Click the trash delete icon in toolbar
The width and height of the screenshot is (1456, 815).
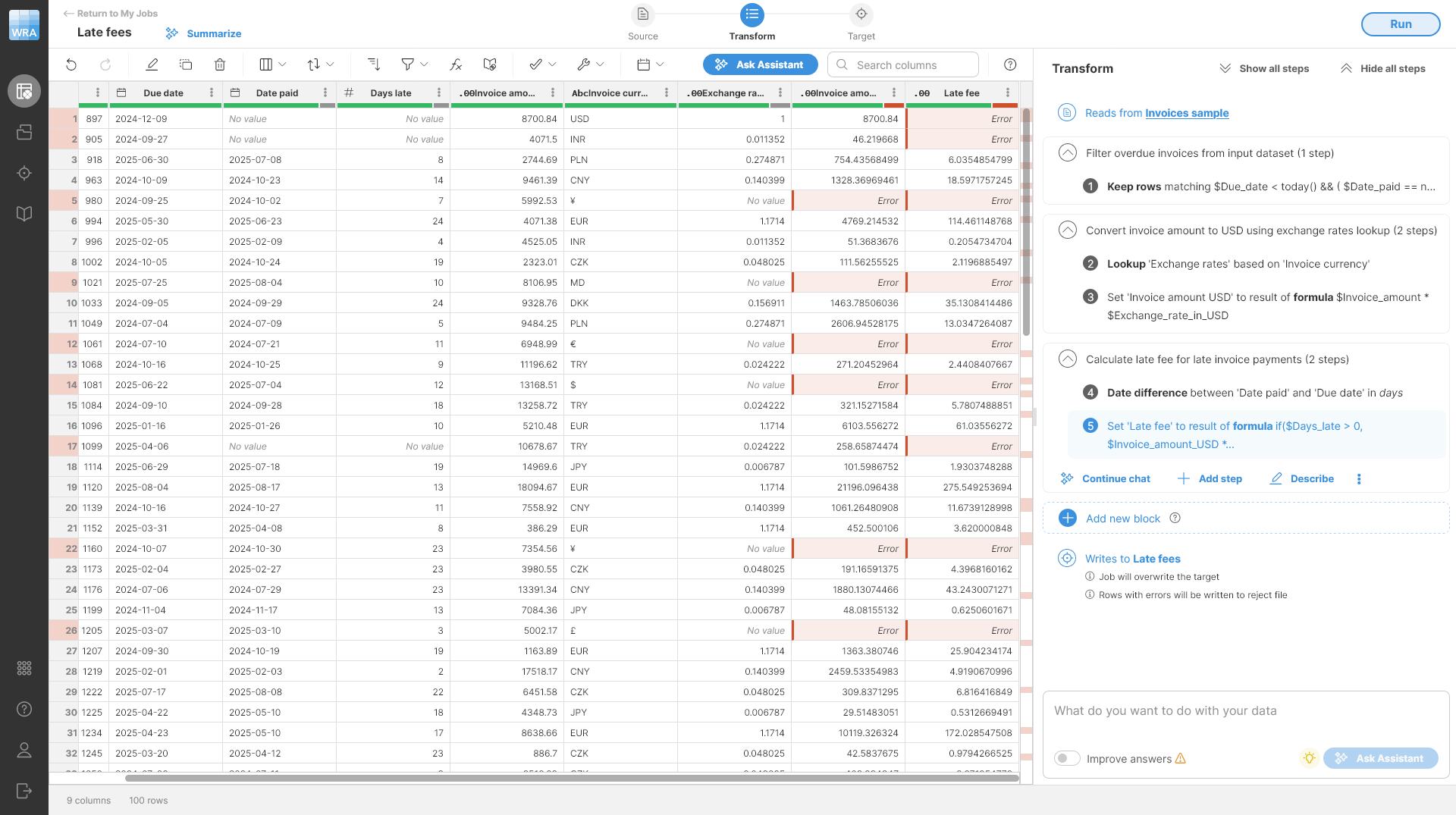pyautogui.click(x=220, y=64)
